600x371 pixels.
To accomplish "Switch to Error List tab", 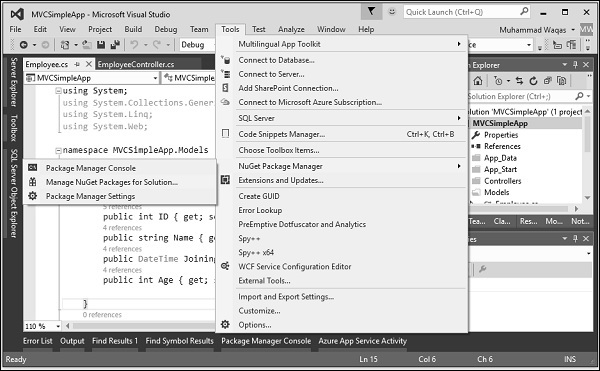I will [x=38, y=341].
